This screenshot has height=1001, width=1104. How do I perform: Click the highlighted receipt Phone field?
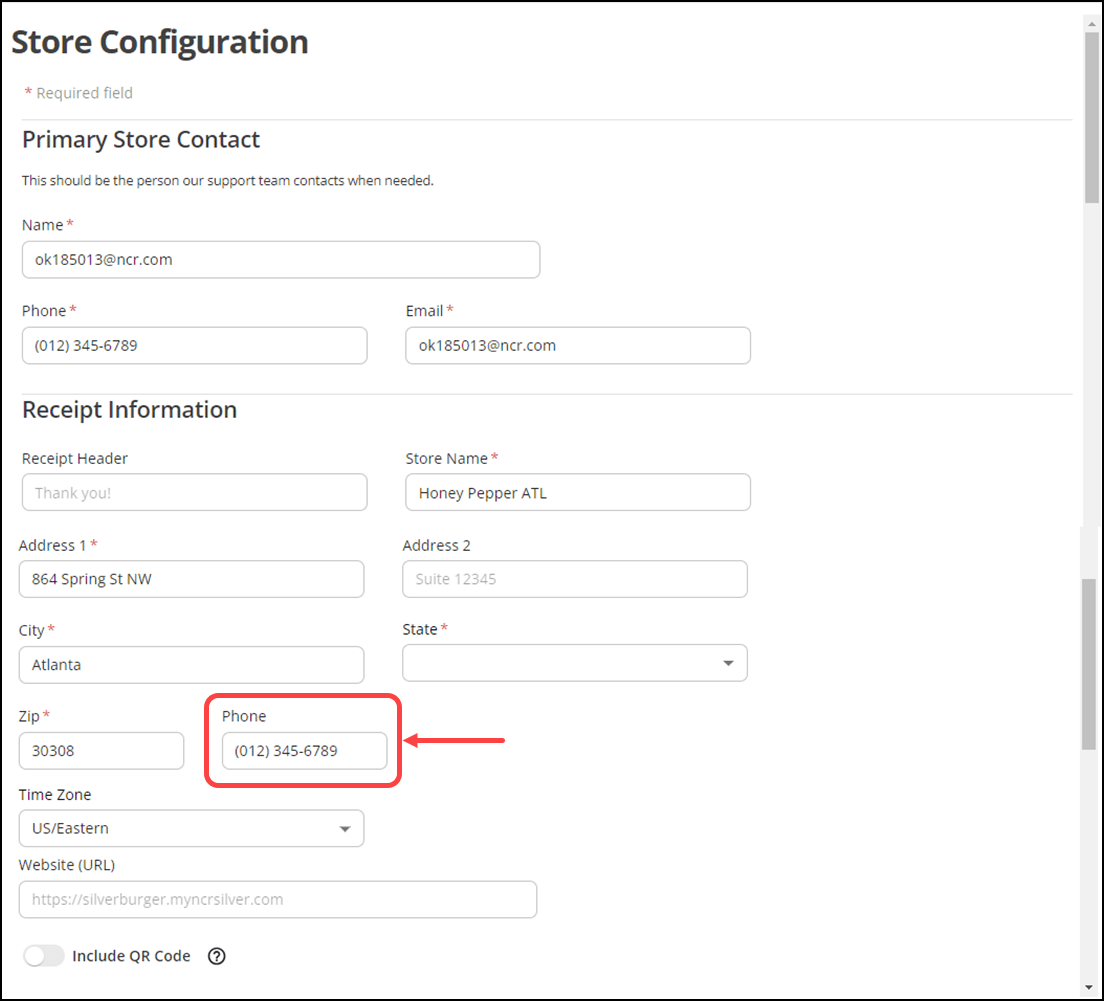305,751
